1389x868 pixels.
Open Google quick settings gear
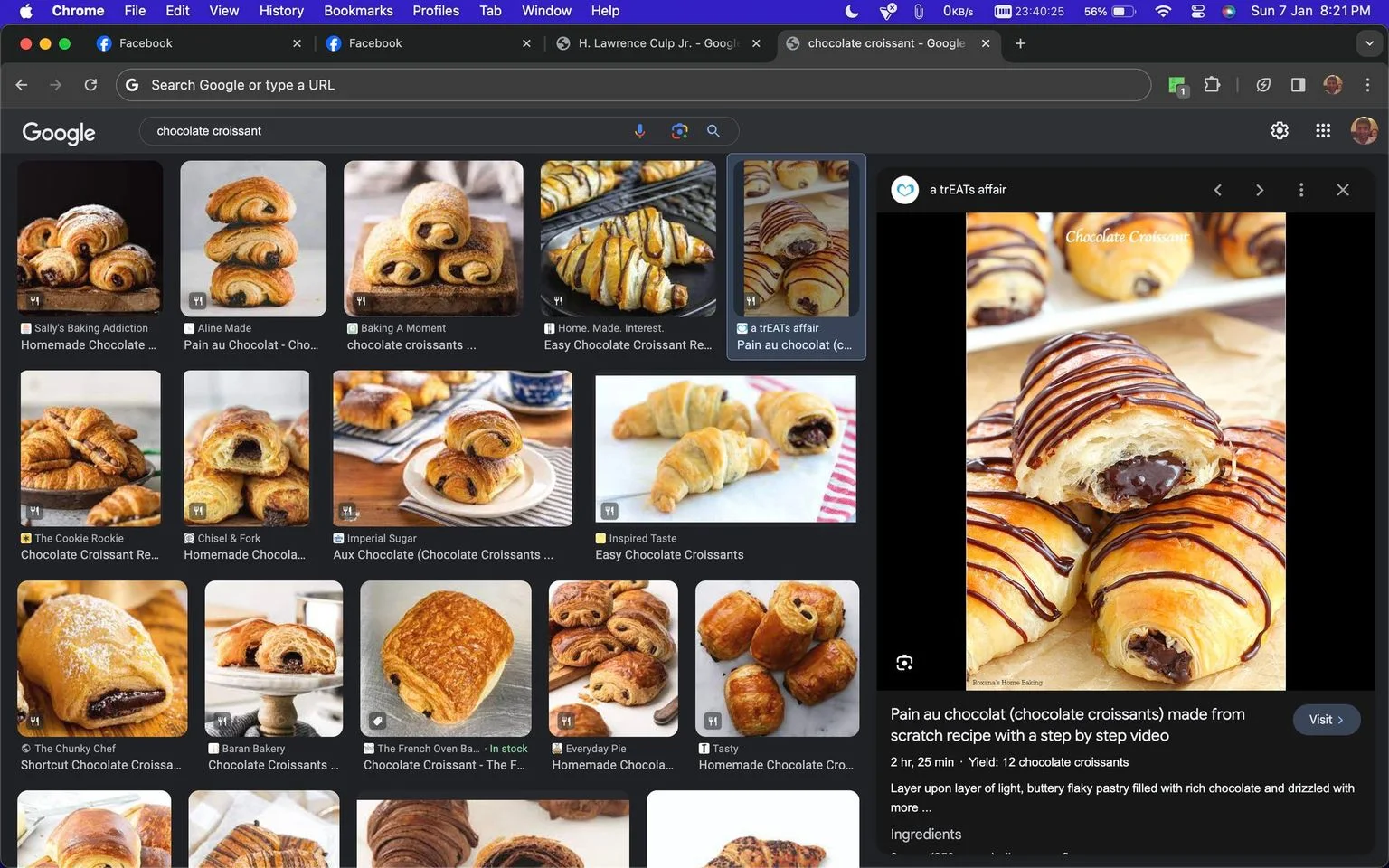(1280, 131)
